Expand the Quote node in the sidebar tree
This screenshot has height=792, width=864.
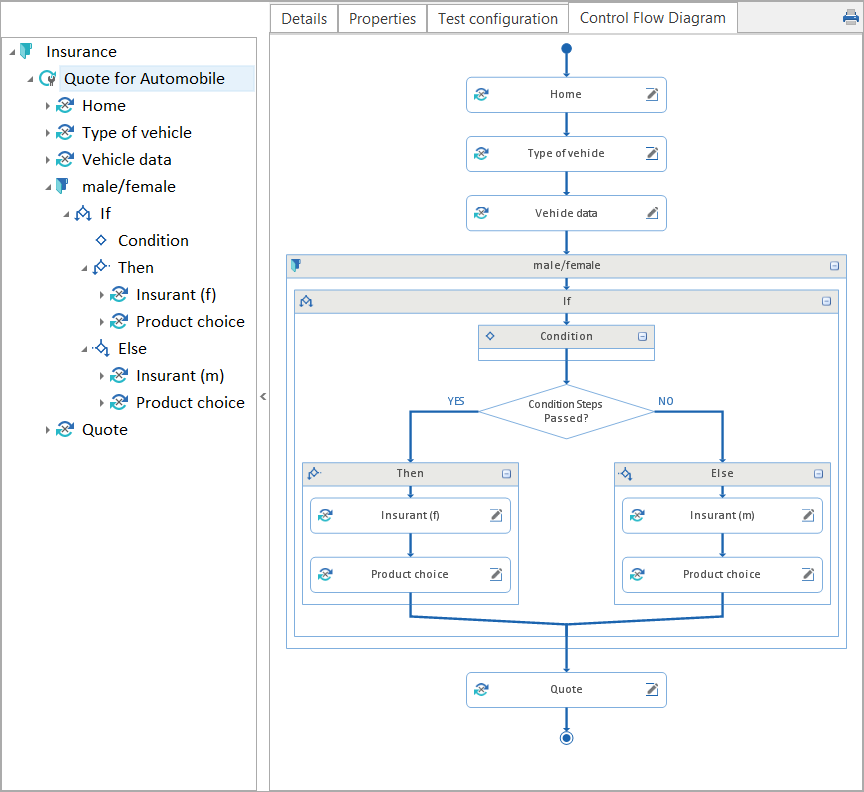pyautogui.click(x=47, y=429)
